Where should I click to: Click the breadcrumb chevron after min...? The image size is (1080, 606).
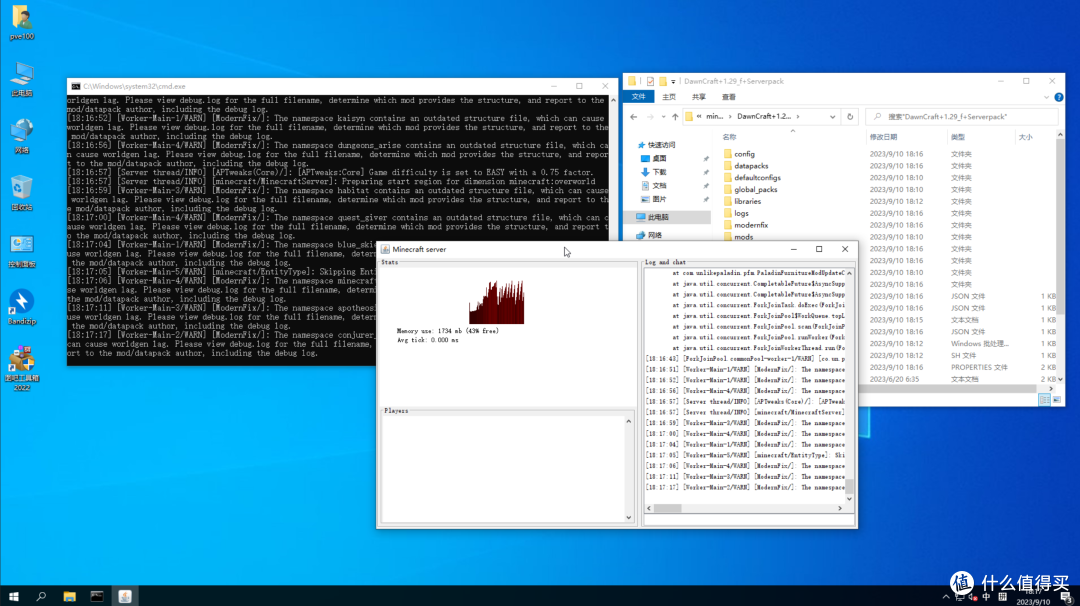coord(730,116)
